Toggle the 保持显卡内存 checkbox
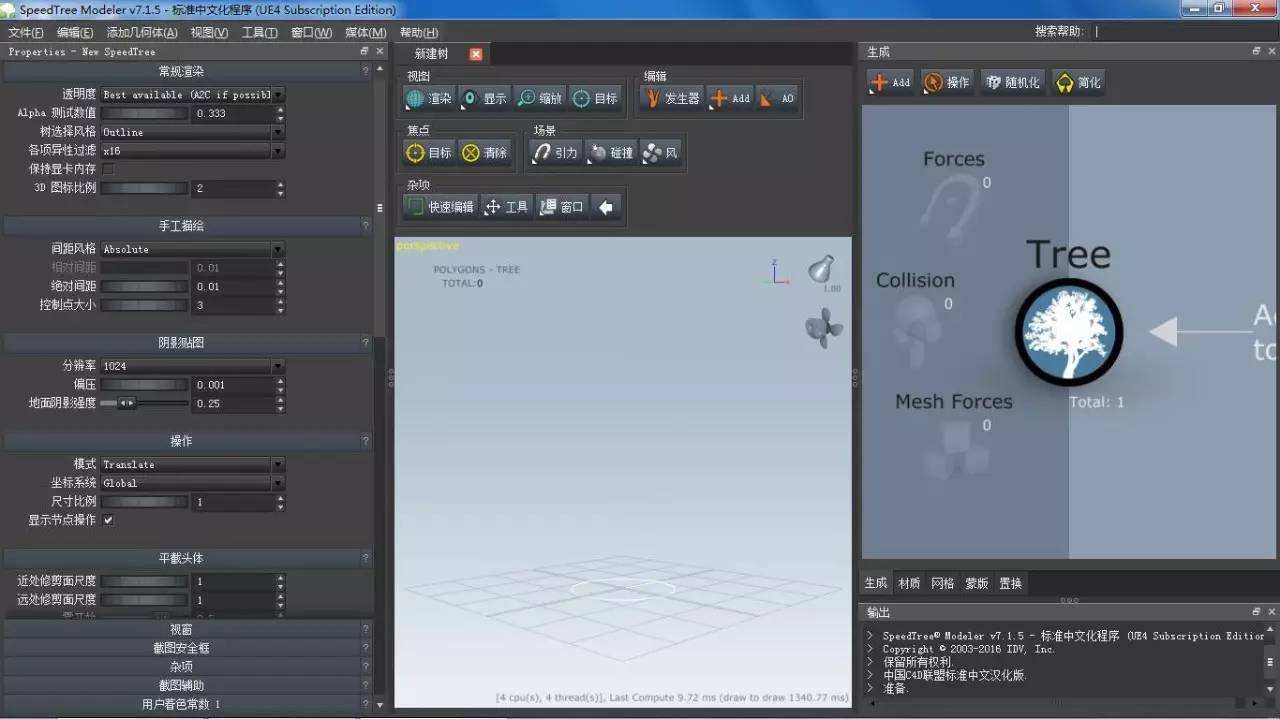Viewport: 1280px width, 719px height. point(108,169)
